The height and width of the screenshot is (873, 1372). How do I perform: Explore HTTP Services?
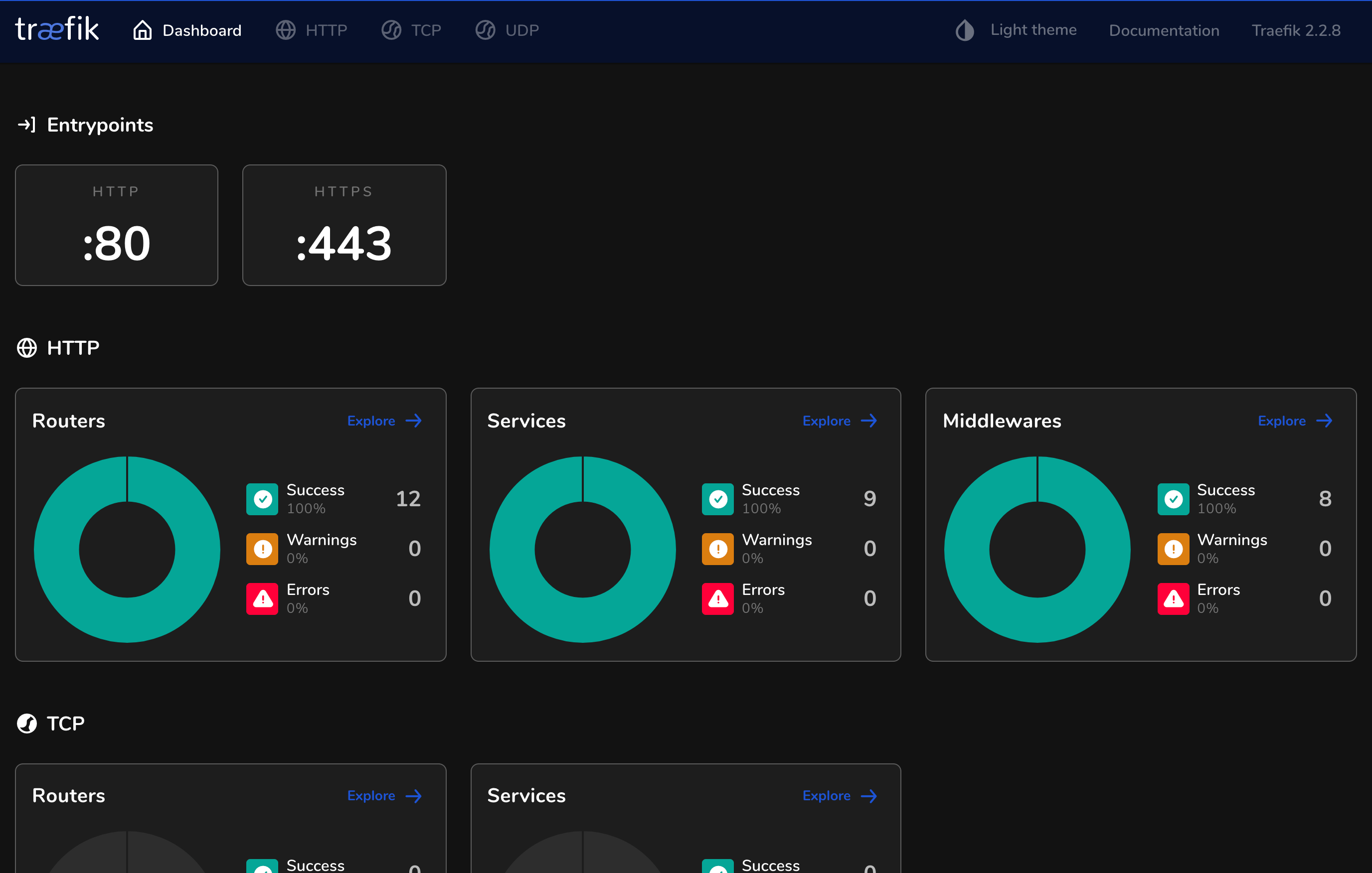840,420
